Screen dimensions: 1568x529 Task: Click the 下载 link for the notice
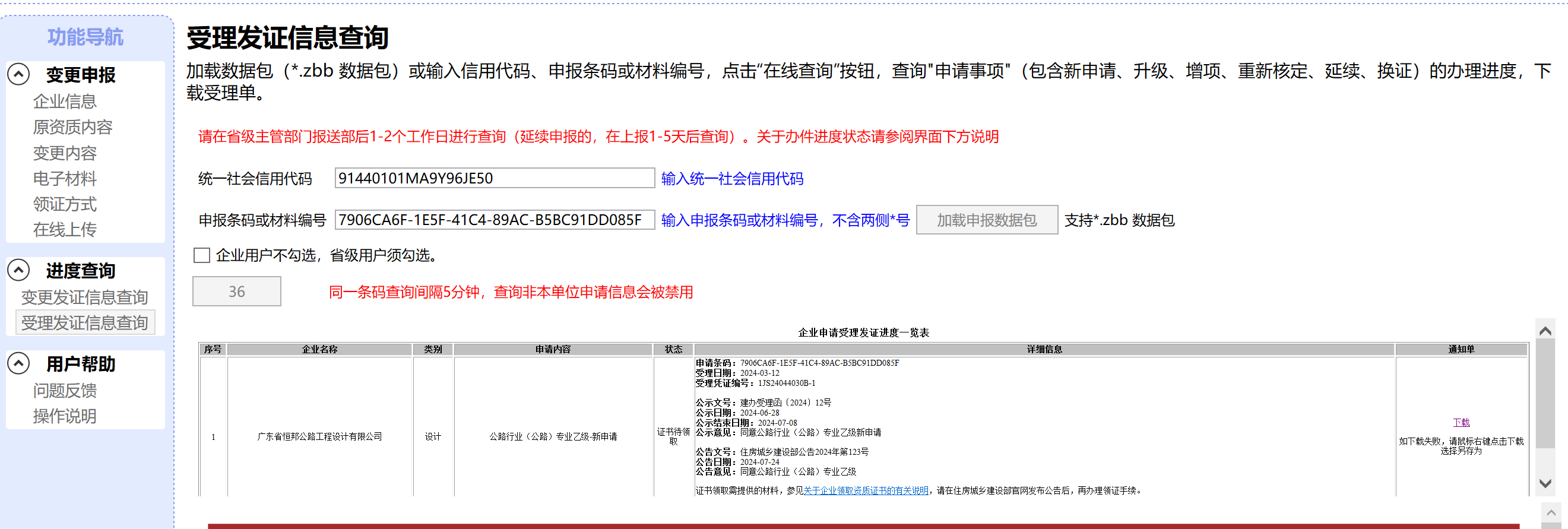pyautogui.click(x=1461, y=423)
